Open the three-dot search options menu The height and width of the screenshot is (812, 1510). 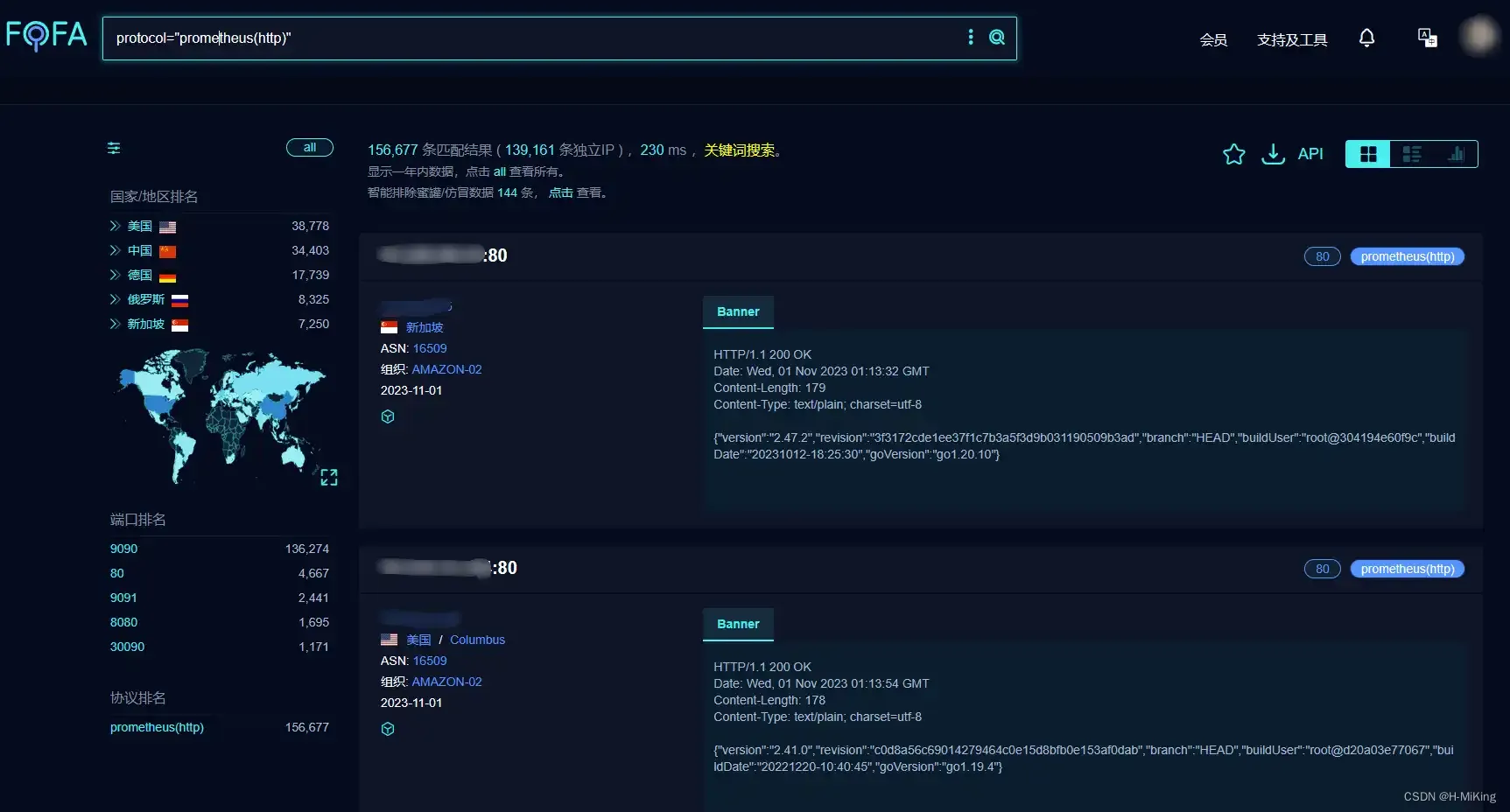click(x=970, y=38)
